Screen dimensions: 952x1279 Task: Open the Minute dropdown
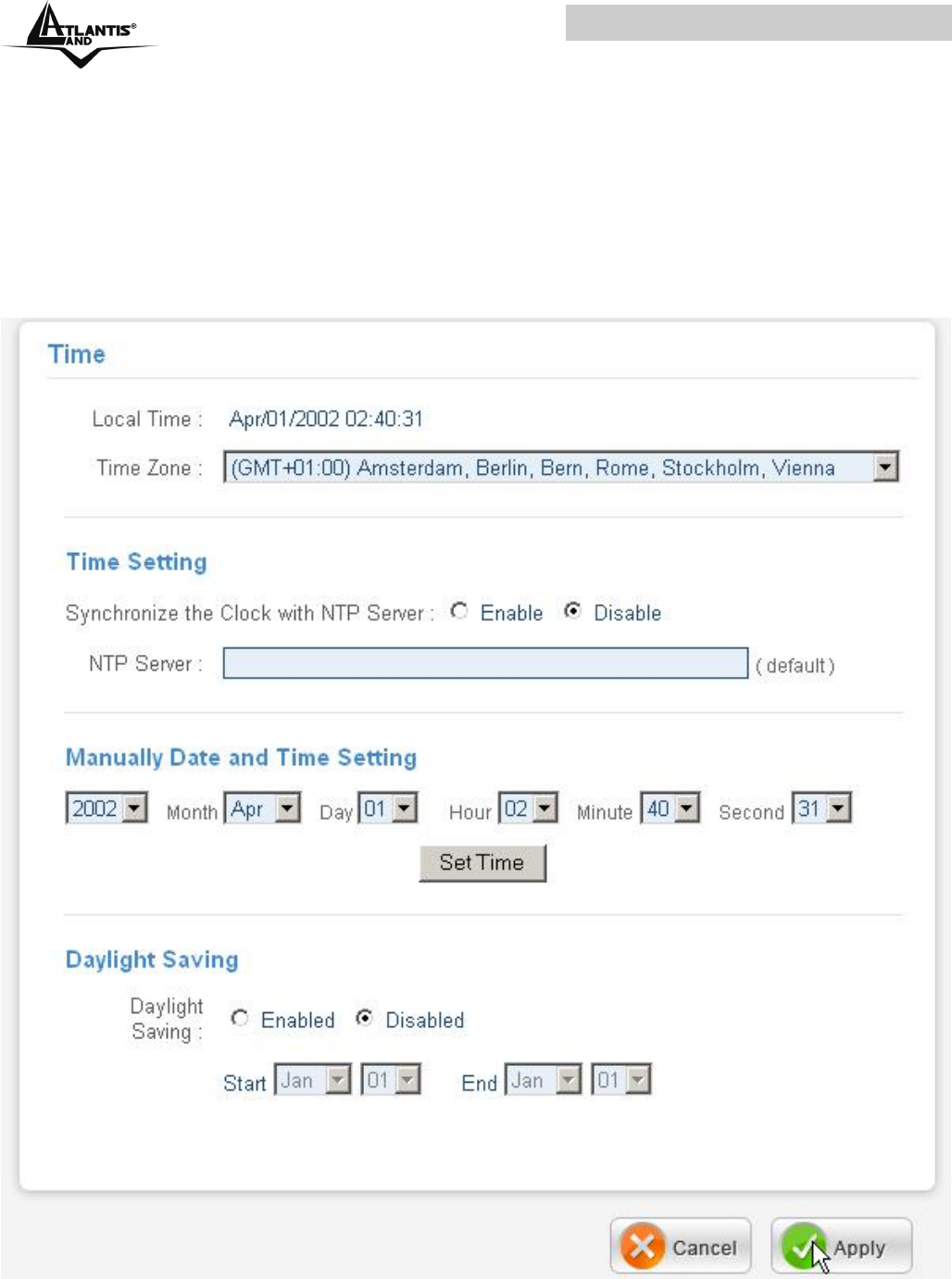[686, 809]
